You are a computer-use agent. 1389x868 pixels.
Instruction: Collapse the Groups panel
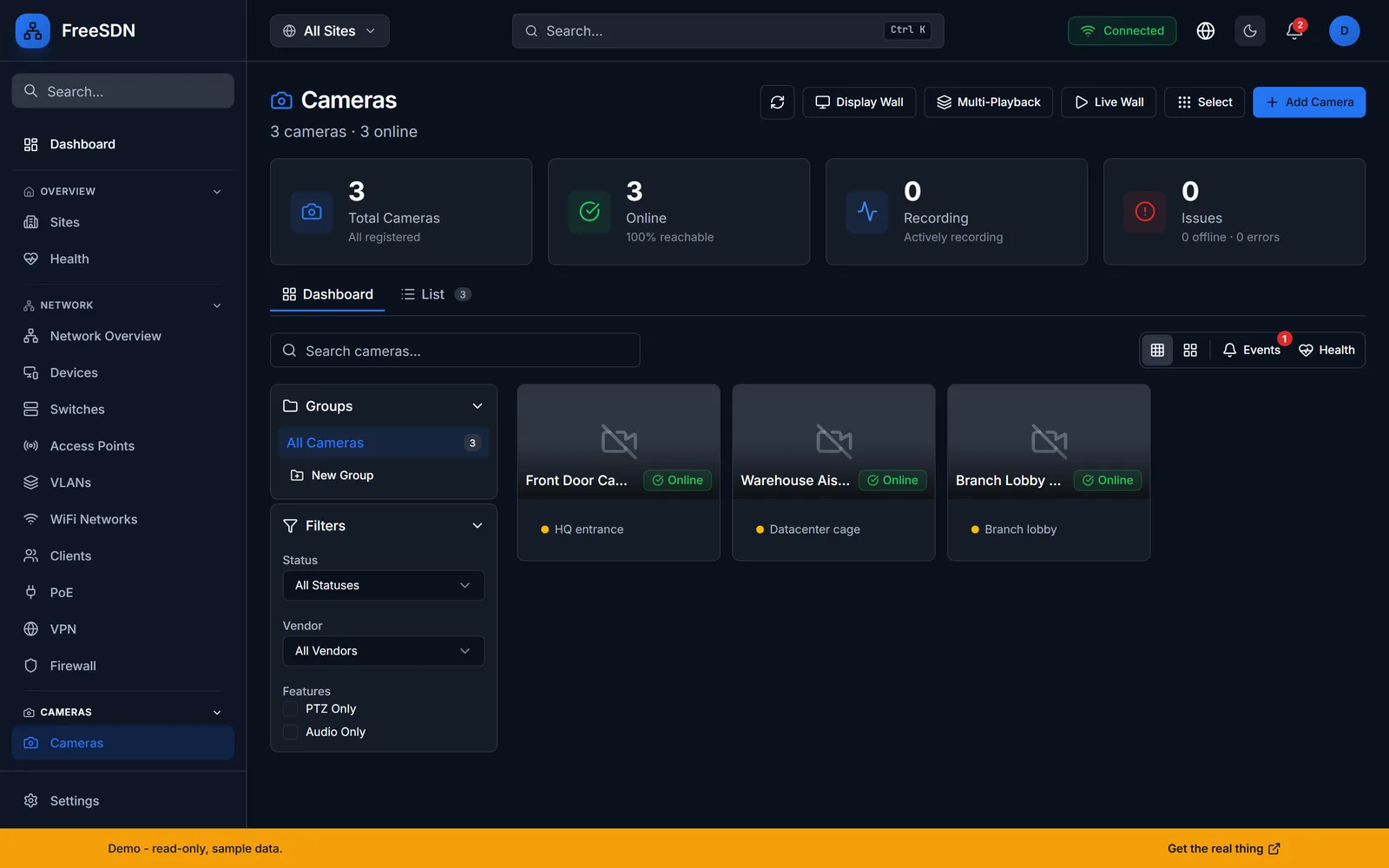(477, 406)
